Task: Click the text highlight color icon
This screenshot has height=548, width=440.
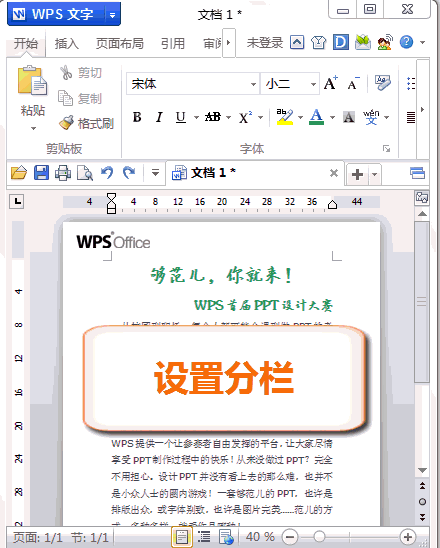Action: (x=285, y=117)
